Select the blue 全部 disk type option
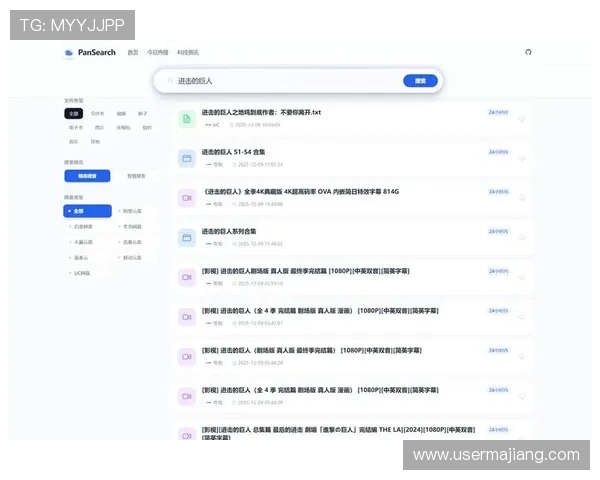Image resolution: width=600 pixels, height=480 pixels. click(x=88, y=211)
